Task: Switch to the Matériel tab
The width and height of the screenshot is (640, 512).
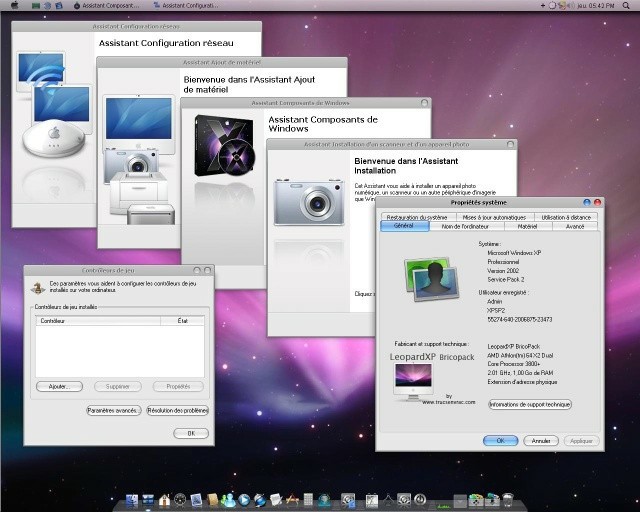Action: pos(527,226)
